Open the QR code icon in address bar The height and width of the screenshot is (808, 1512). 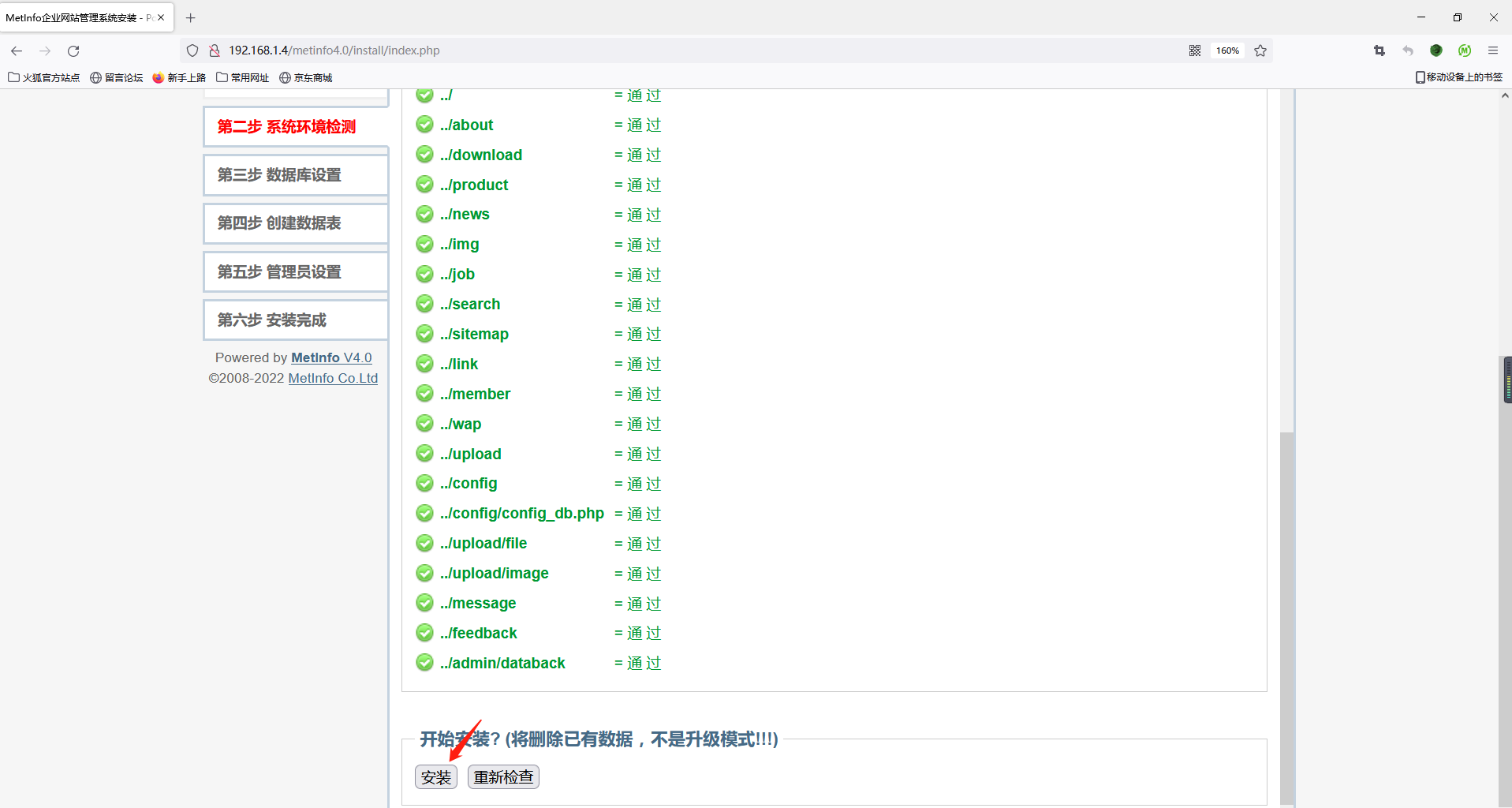coord(1195,50)
